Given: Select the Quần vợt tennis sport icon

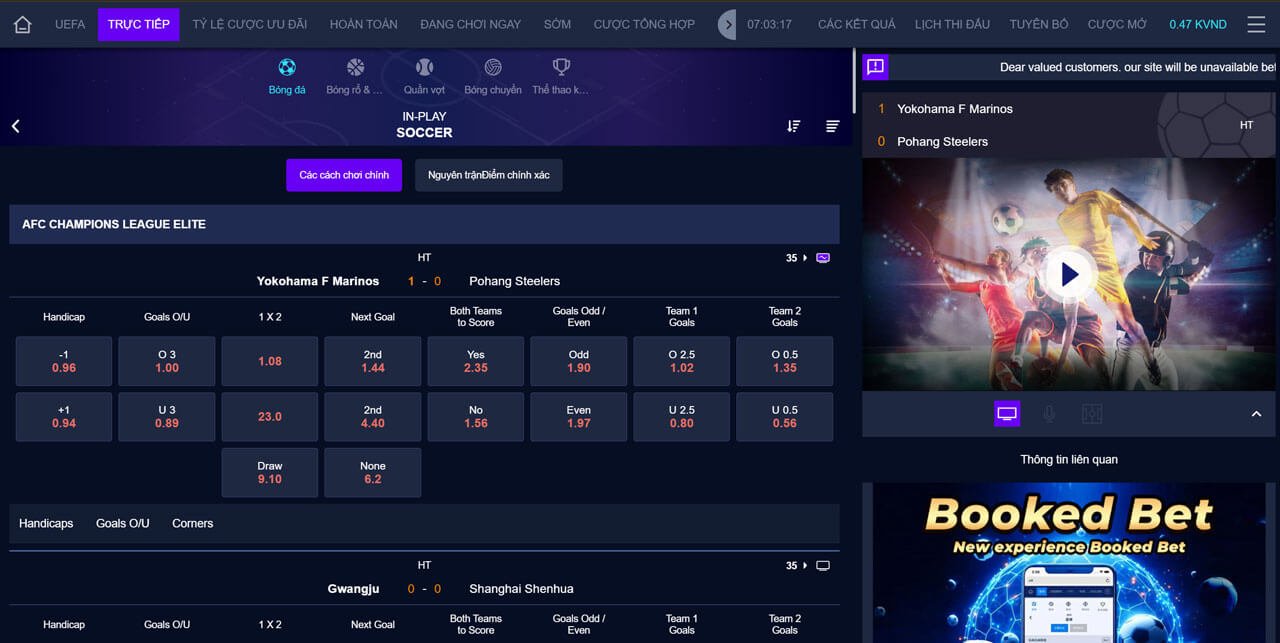Looking at the screenshot, I should [423, 70].
